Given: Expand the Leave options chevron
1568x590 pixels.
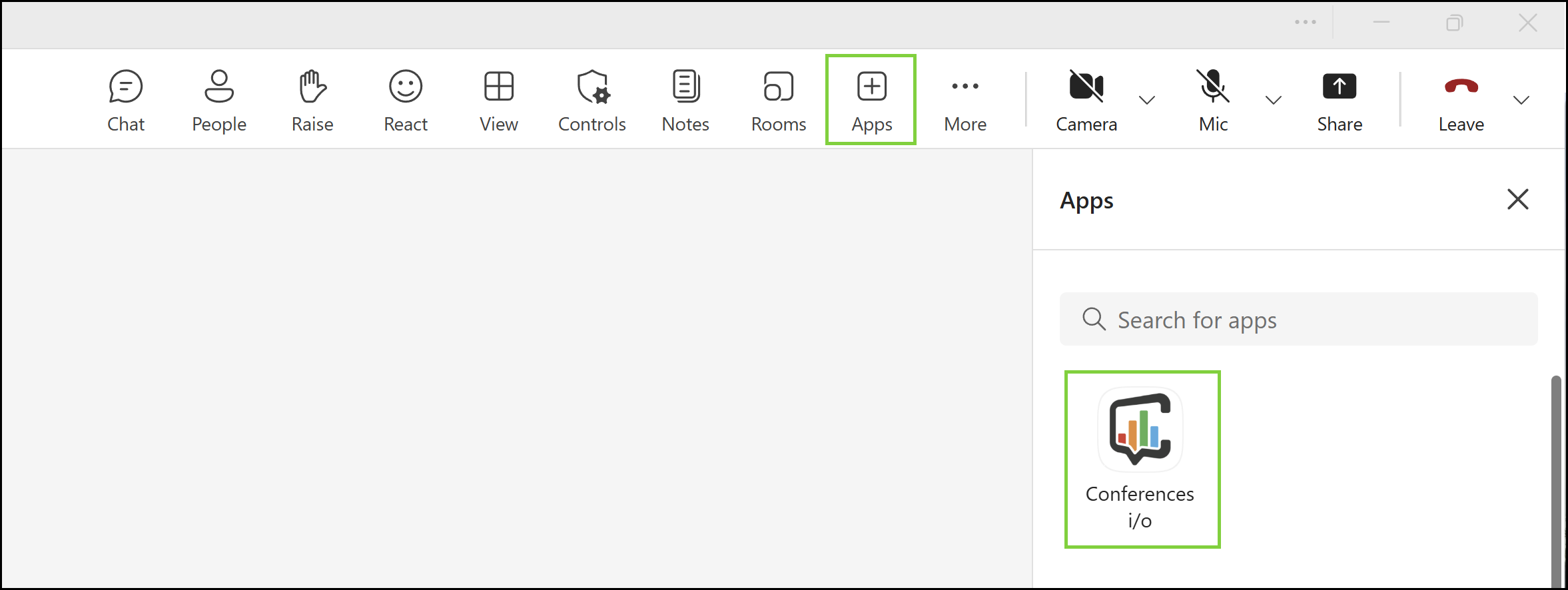Looking at the screenshot, I should (1521, 101).
